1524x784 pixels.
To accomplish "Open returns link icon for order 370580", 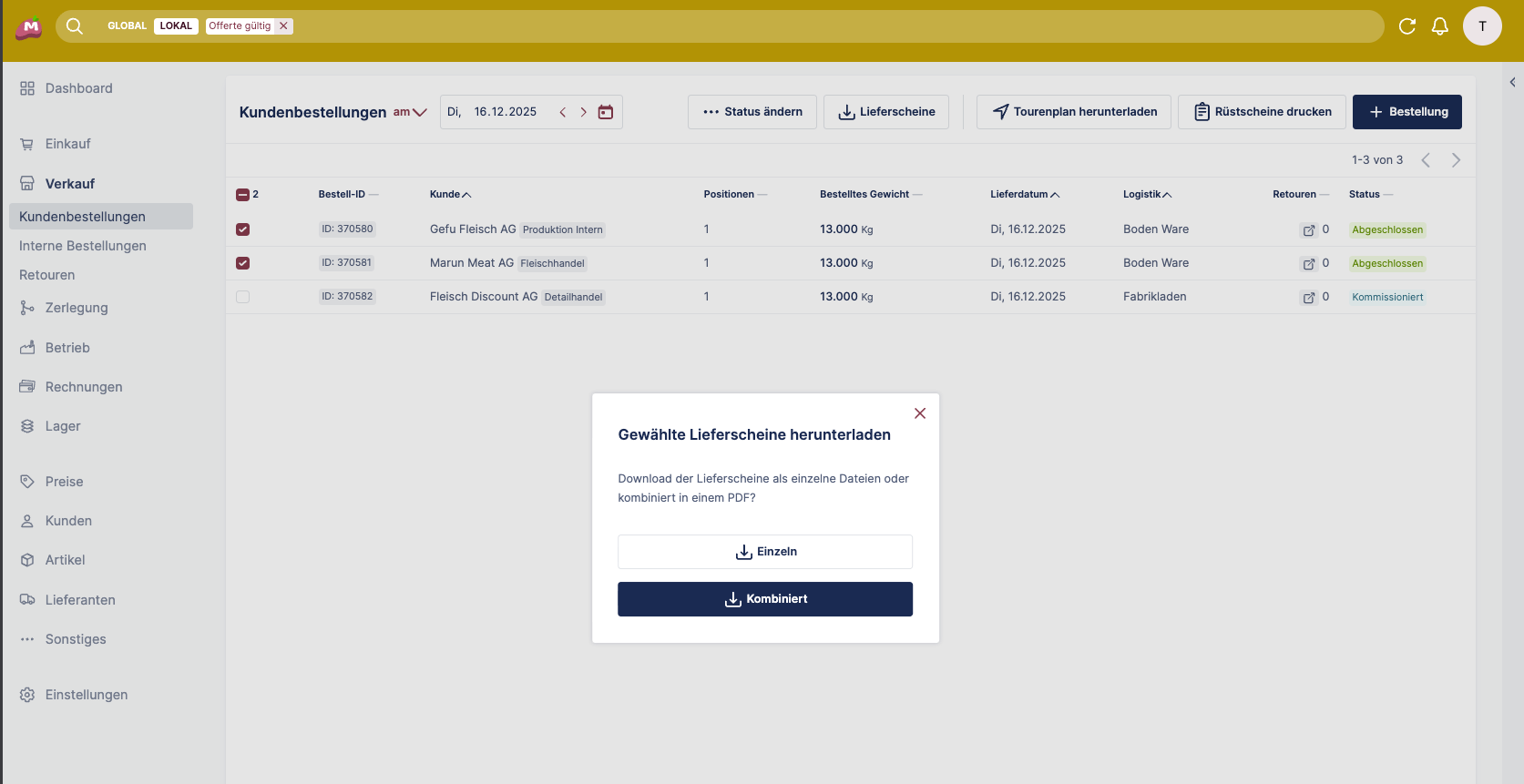I will point(1308,230).
